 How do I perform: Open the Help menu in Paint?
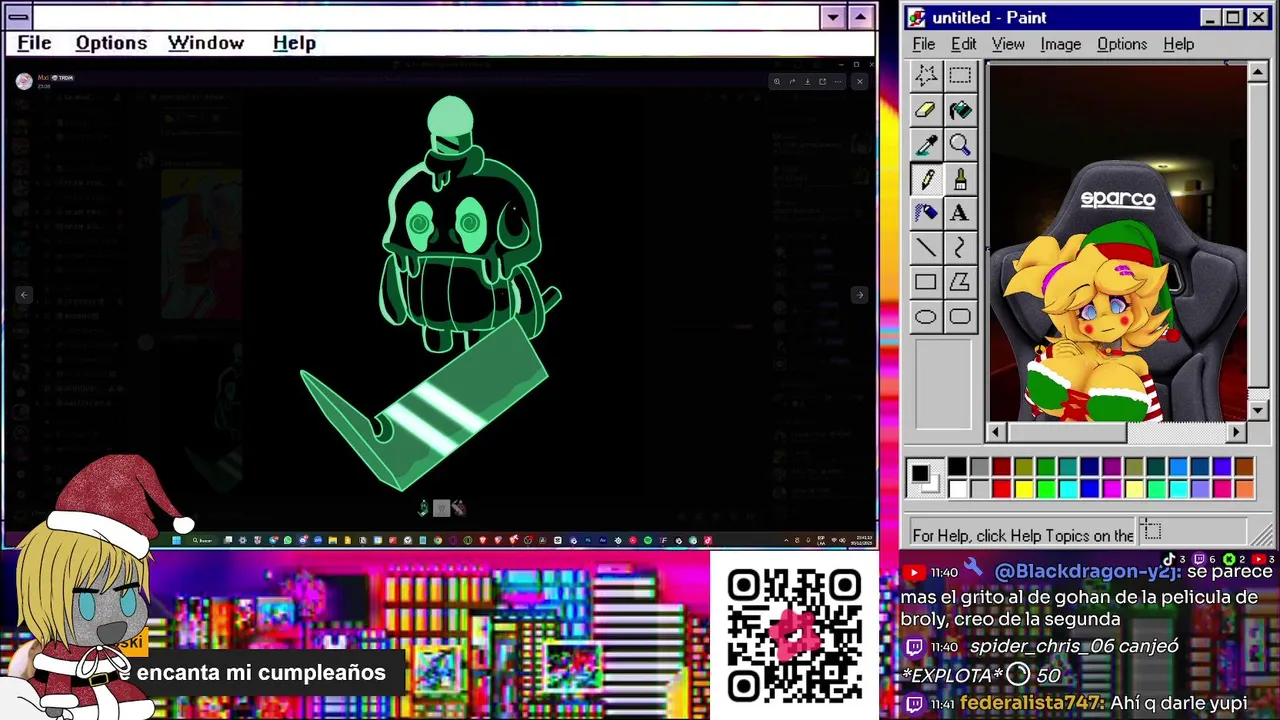coord(1178,44)
